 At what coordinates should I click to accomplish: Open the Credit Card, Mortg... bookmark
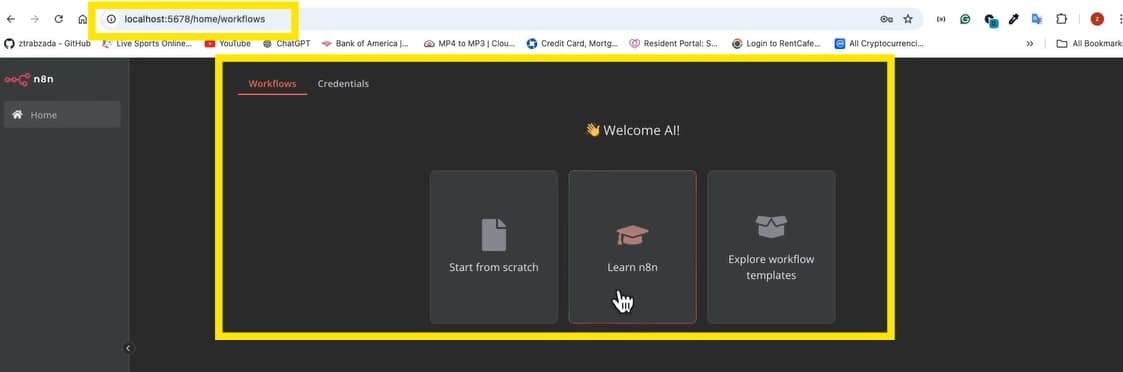pyautogui.click(x=572, y=44)
